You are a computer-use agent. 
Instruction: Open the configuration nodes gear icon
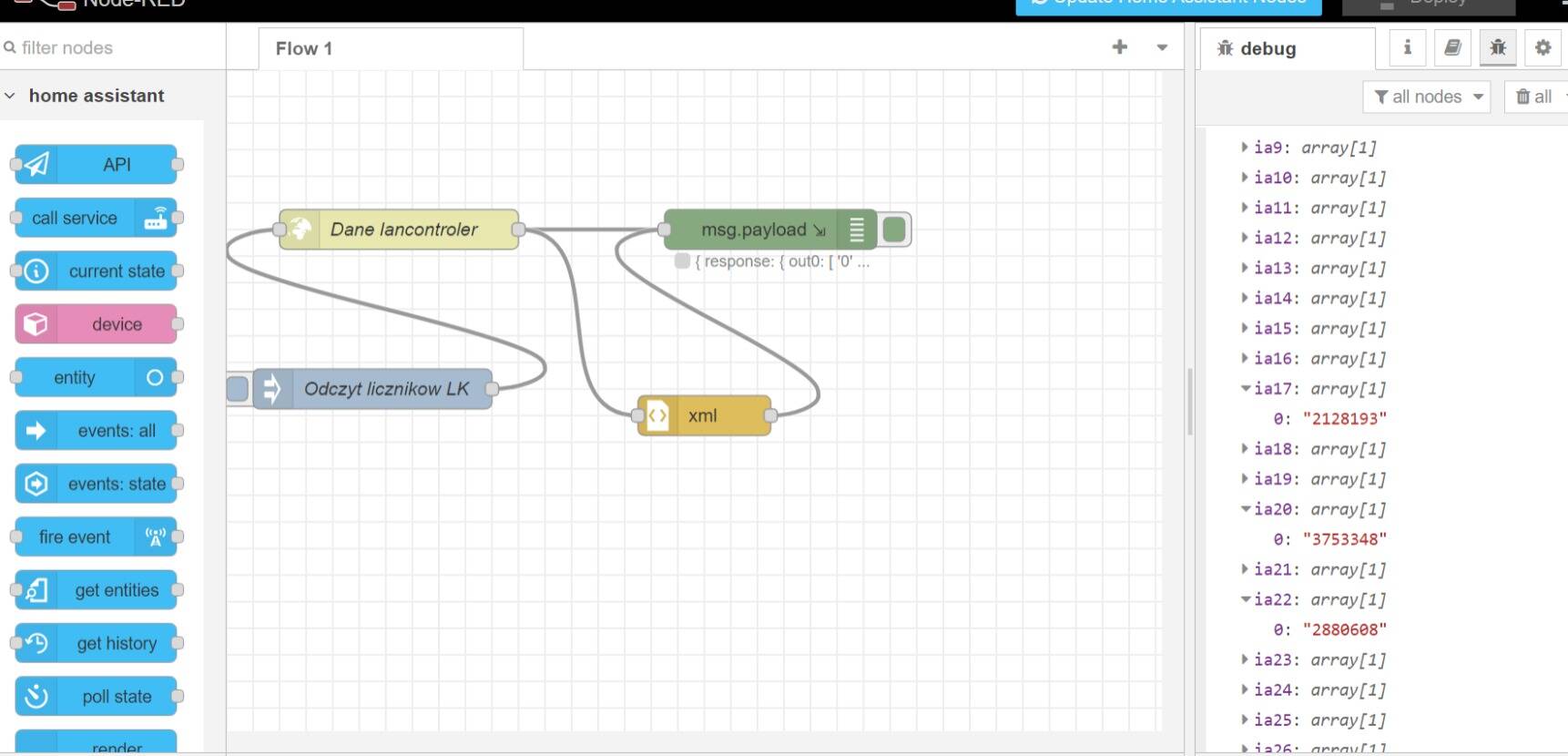point(1543,47)
